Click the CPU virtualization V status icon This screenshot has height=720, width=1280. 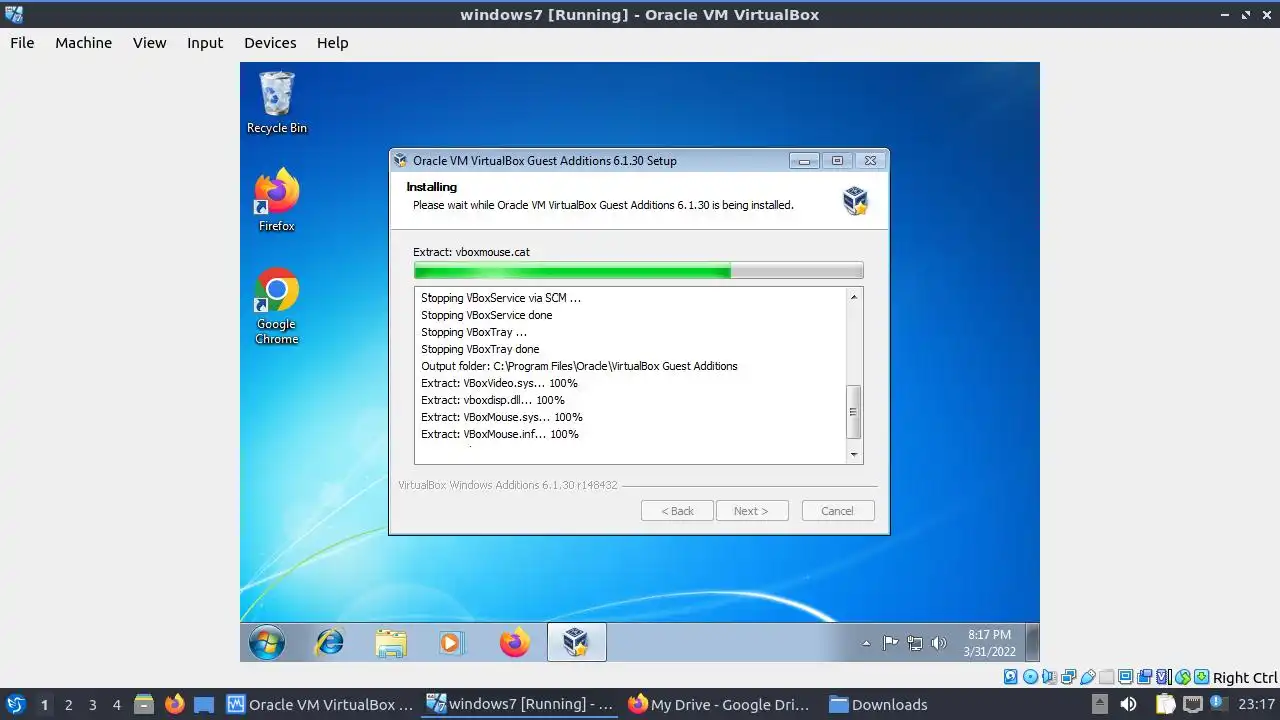(x=1164, y=677)
